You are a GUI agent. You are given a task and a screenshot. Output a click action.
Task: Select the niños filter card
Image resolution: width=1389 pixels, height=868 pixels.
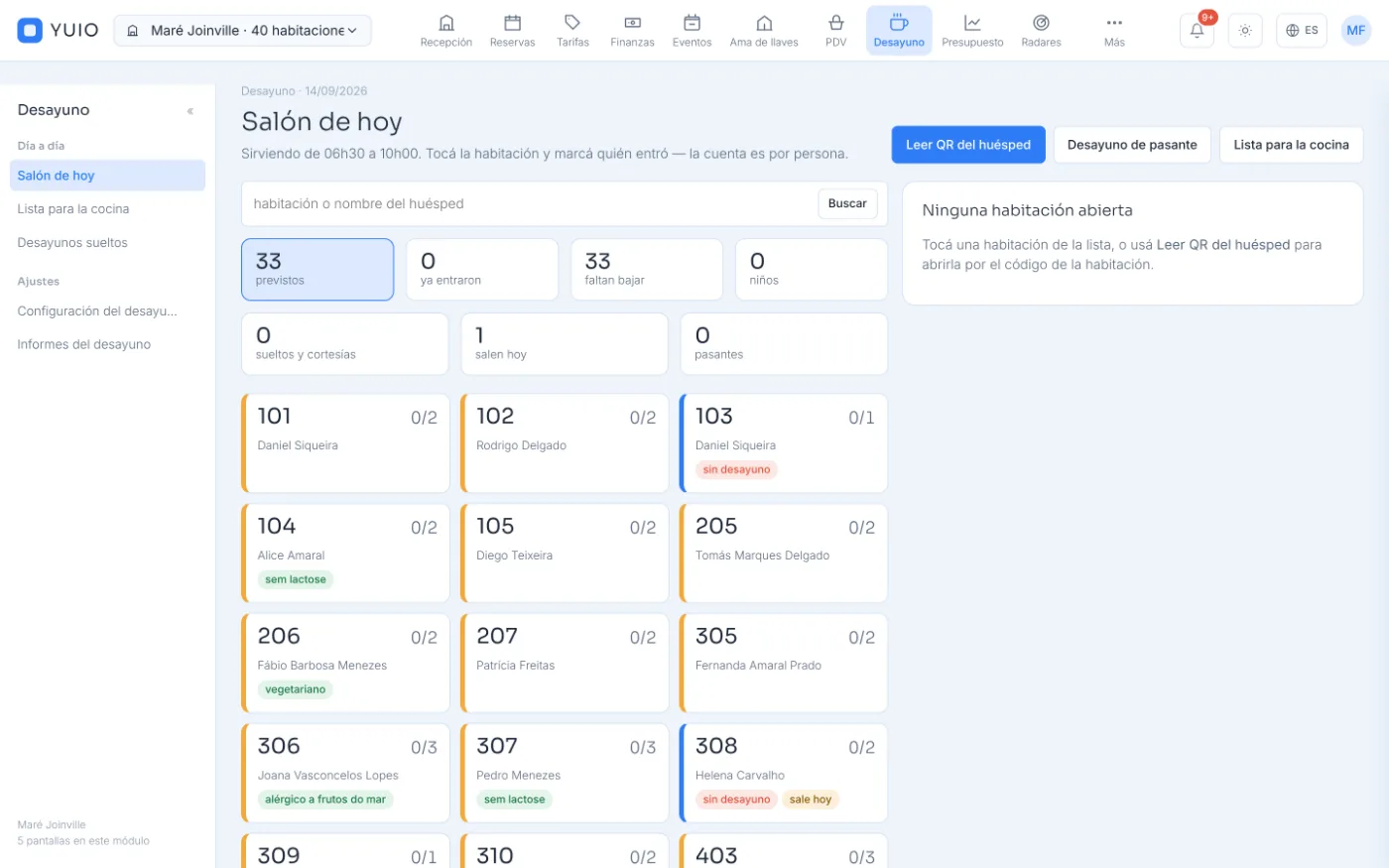(x=812, y=269)
